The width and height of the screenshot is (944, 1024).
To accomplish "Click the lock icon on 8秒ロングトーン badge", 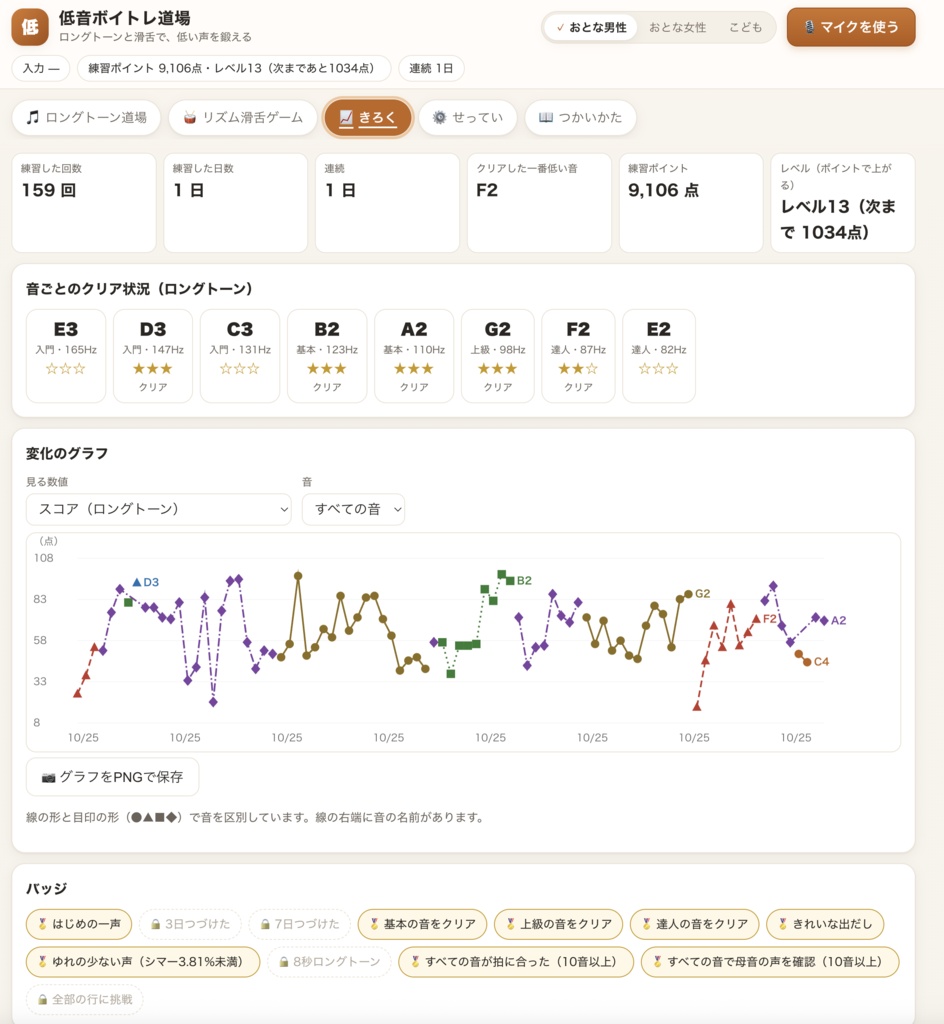I will (284, 962).
